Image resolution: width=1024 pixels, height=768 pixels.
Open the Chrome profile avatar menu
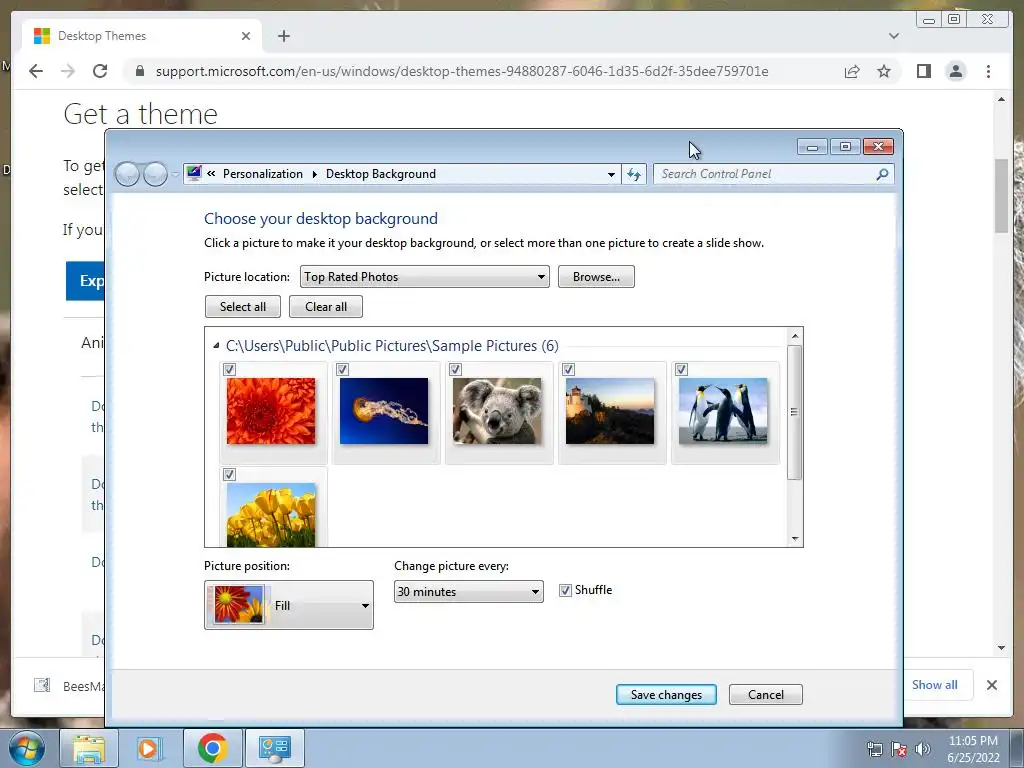pos(955,71)
